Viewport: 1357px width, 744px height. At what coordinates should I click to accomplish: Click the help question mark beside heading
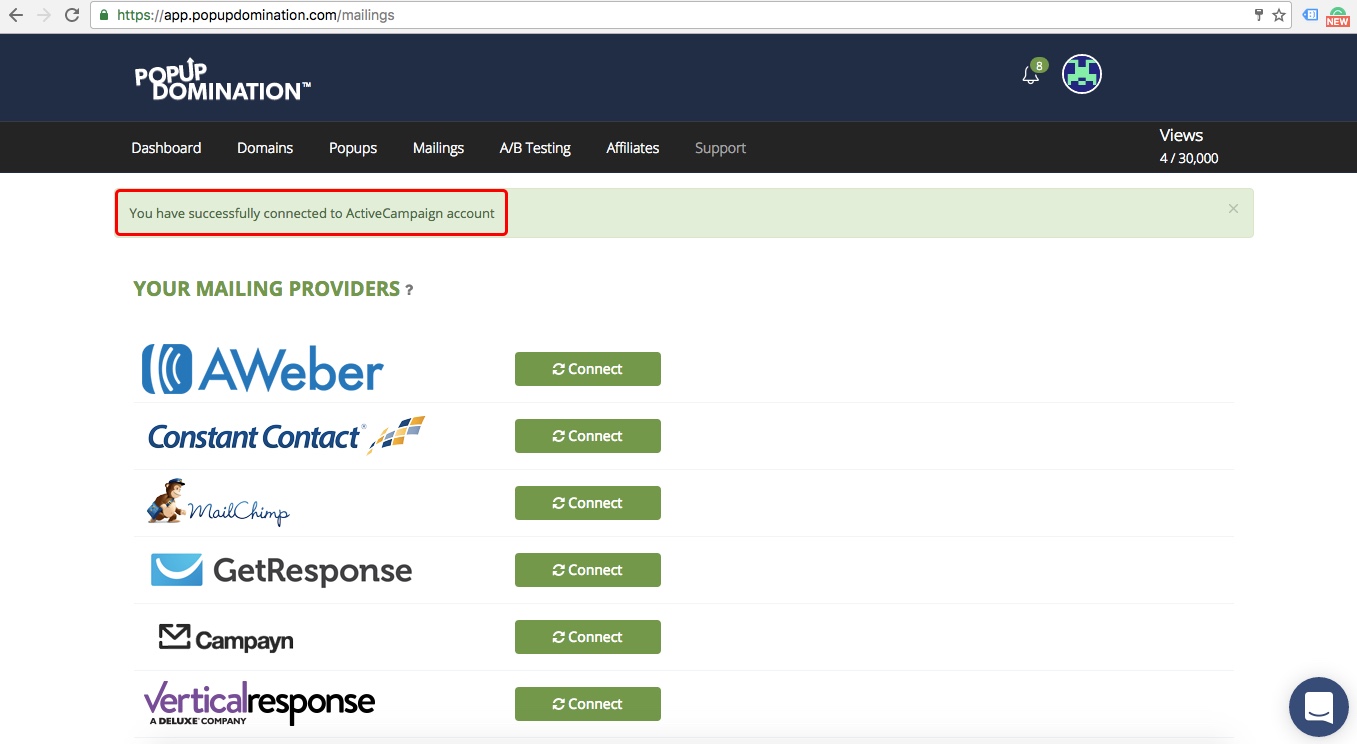point(409,290)
